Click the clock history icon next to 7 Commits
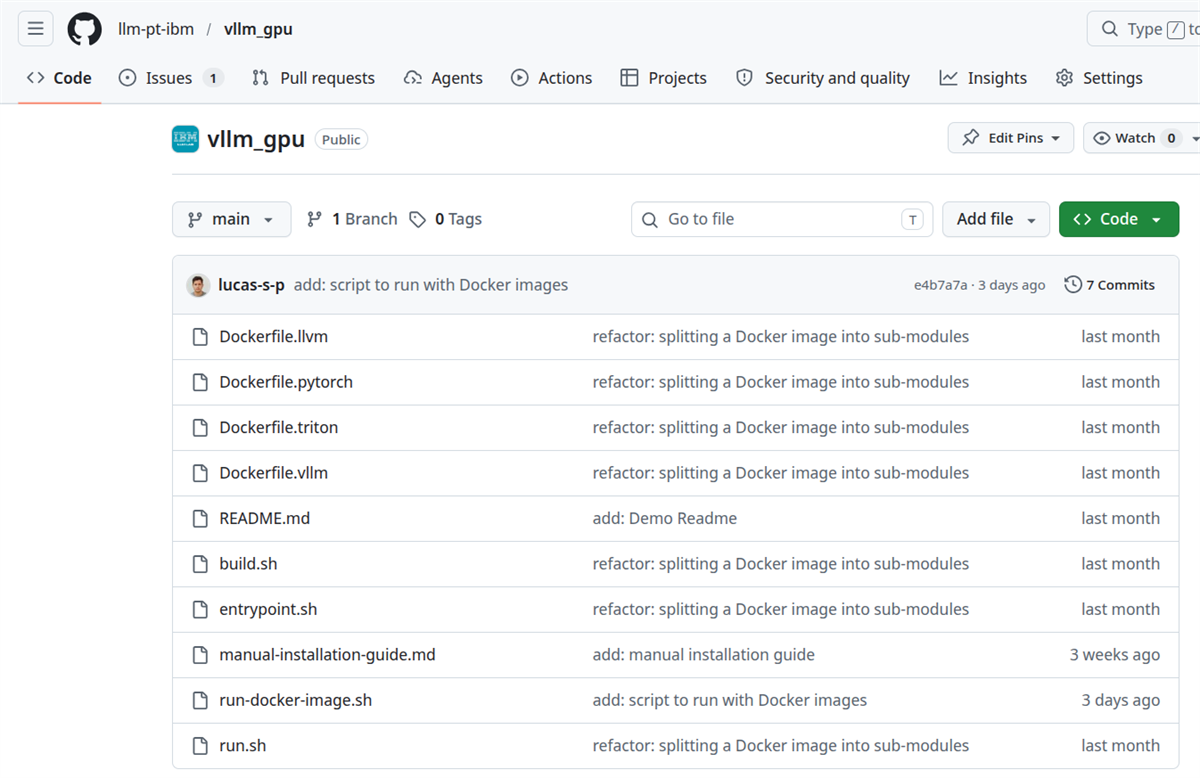Viewport: 1200px width, 778px height. coord(1073,285)
